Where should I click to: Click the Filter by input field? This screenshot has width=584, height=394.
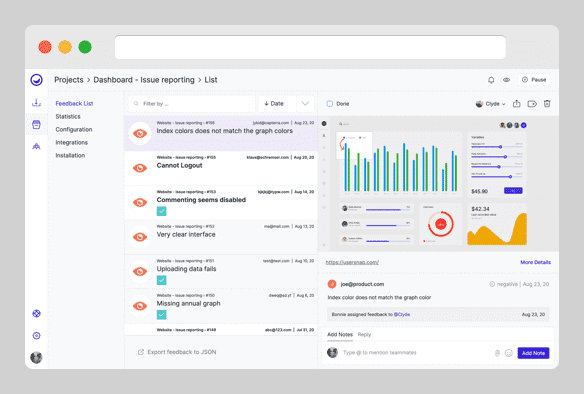pyautogui.click(x=192, y=104)
